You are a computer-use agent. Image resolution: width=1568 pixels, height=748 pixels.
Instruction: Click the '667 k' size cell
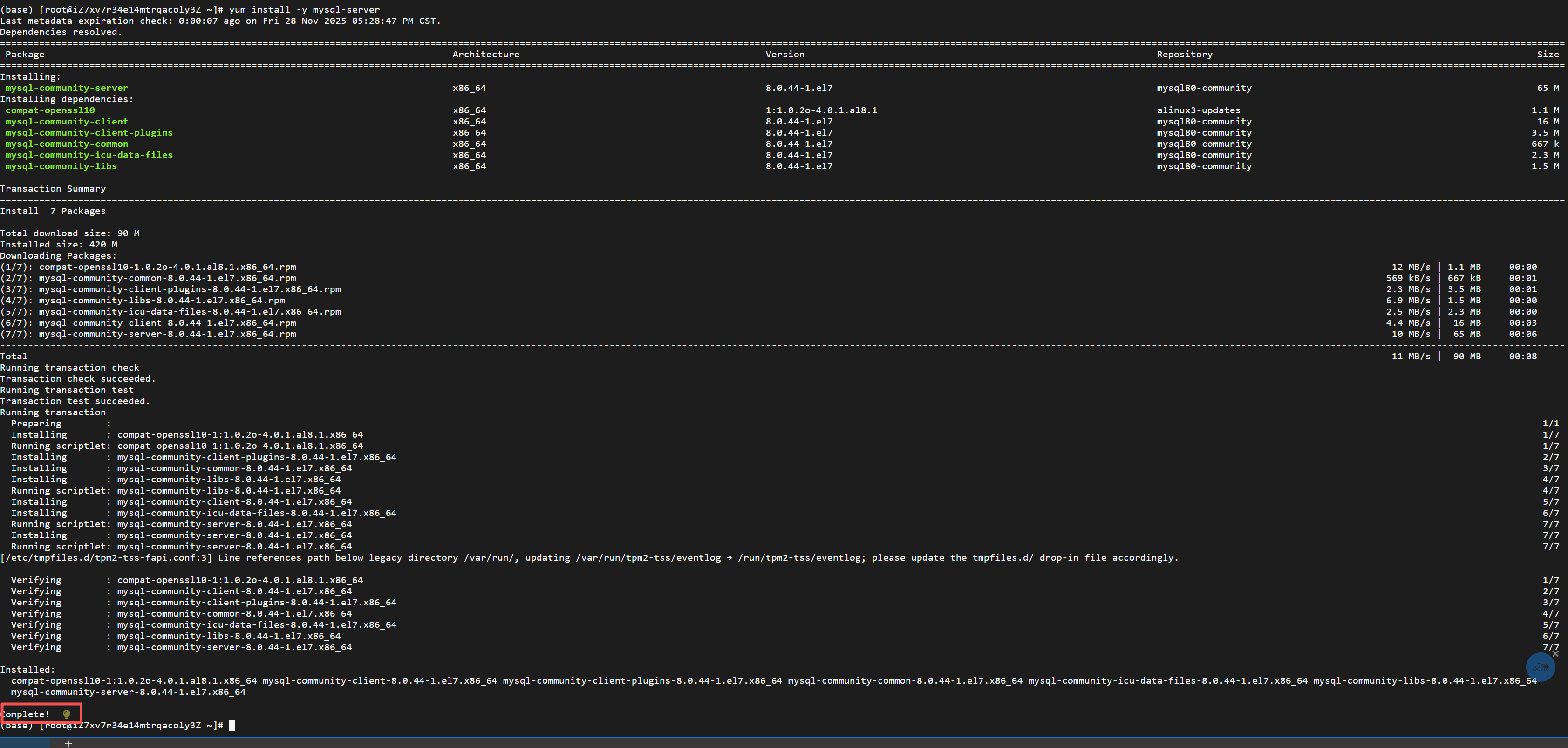coord(1546,144)
